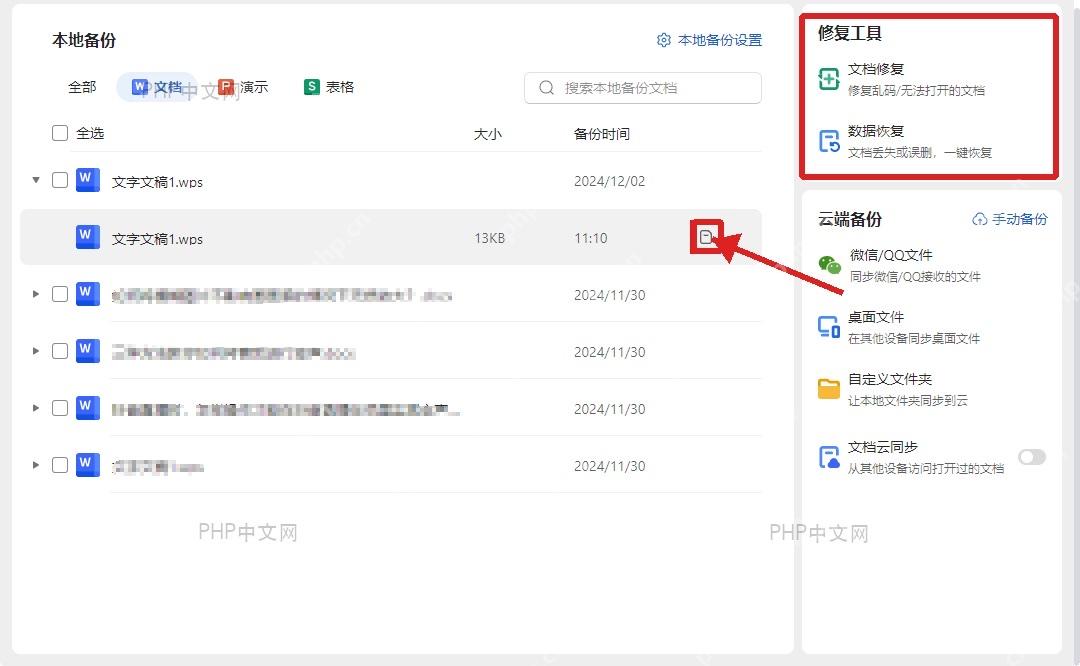The width and height of the screenshot is (1080, 666).
Task: Click the magnifier icon in the search box
Action: click(x=546, y=87)
